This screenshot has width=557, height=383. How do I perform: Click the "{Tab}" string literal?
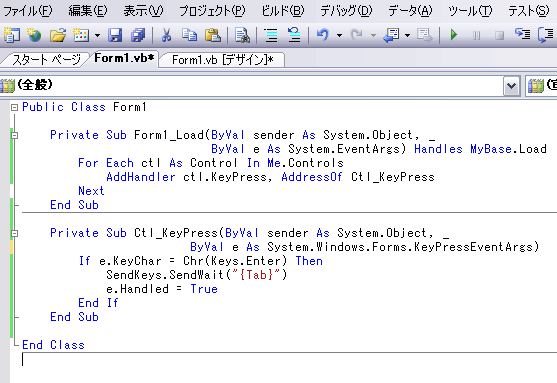[x=256, y=275]
